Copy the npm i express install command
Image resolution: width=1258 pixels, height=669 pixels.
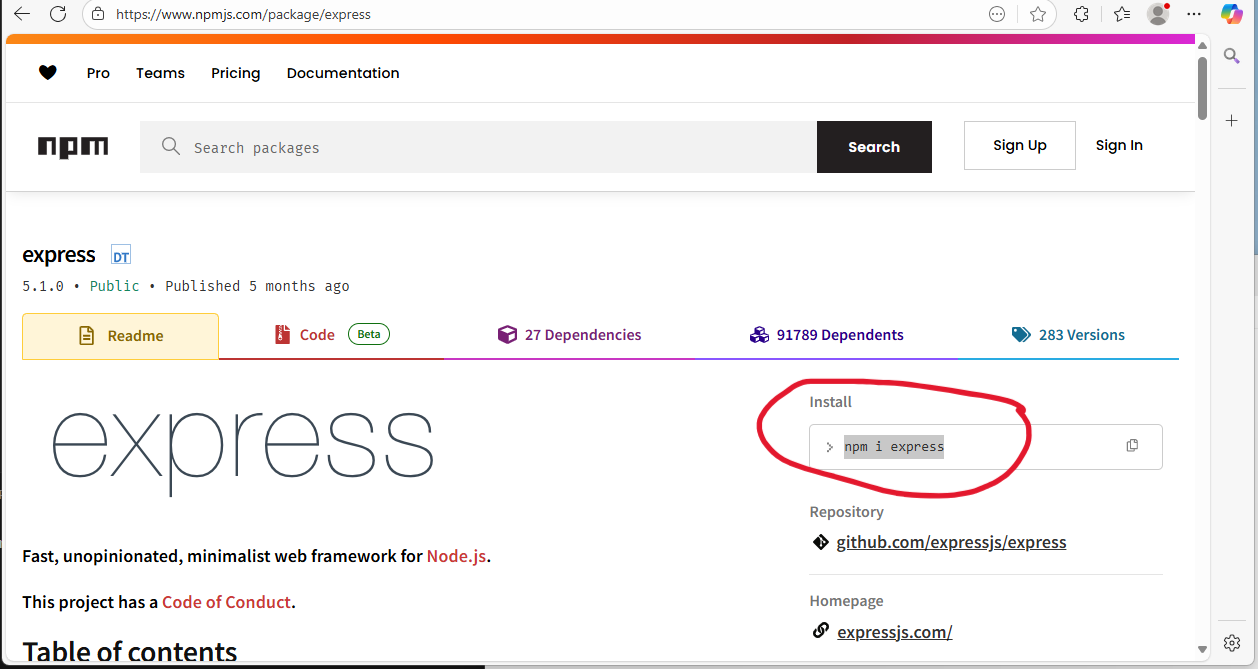(x=1132, y=446)
